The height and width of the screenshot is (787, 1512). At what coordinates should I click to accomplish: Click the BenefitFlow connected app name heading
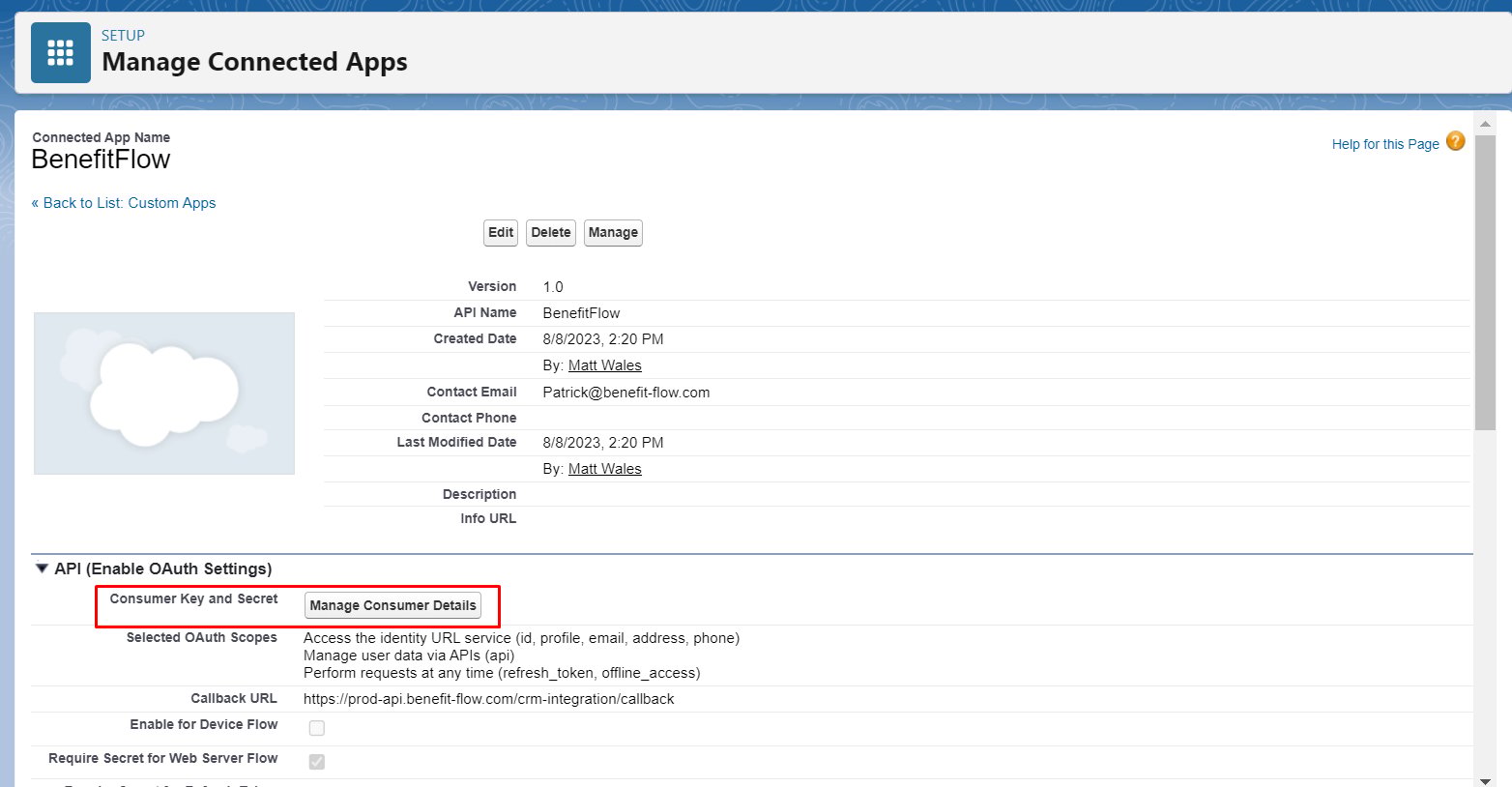[x=101, y=160]
